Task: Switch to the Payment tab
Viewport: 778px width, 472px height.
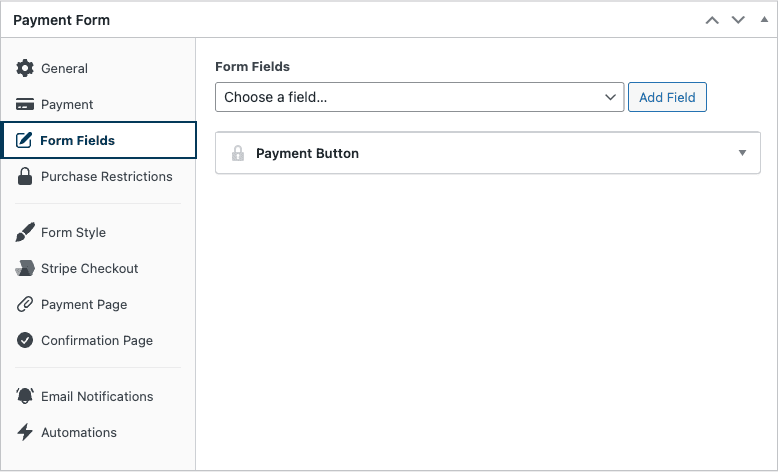Action: click(x=98, y=104)
